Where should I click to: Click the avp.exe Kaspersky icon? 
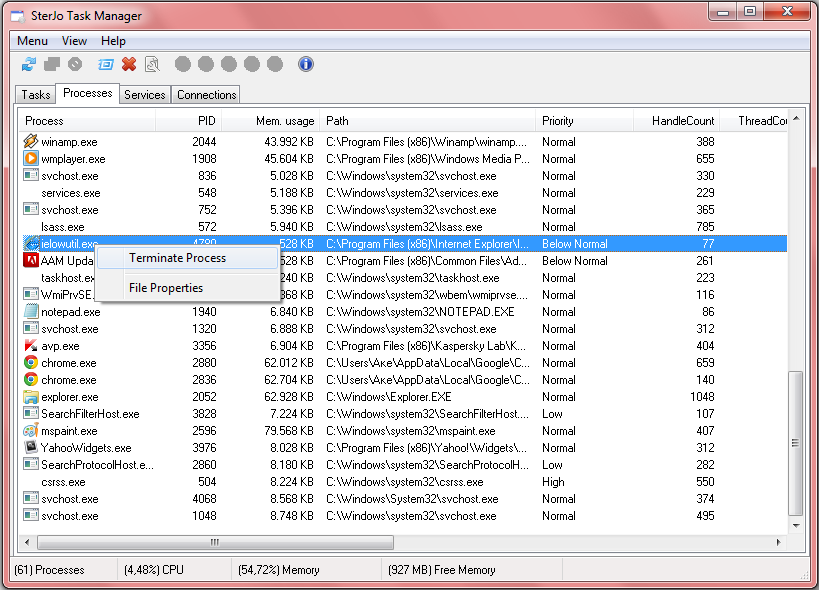pos(31,345)
